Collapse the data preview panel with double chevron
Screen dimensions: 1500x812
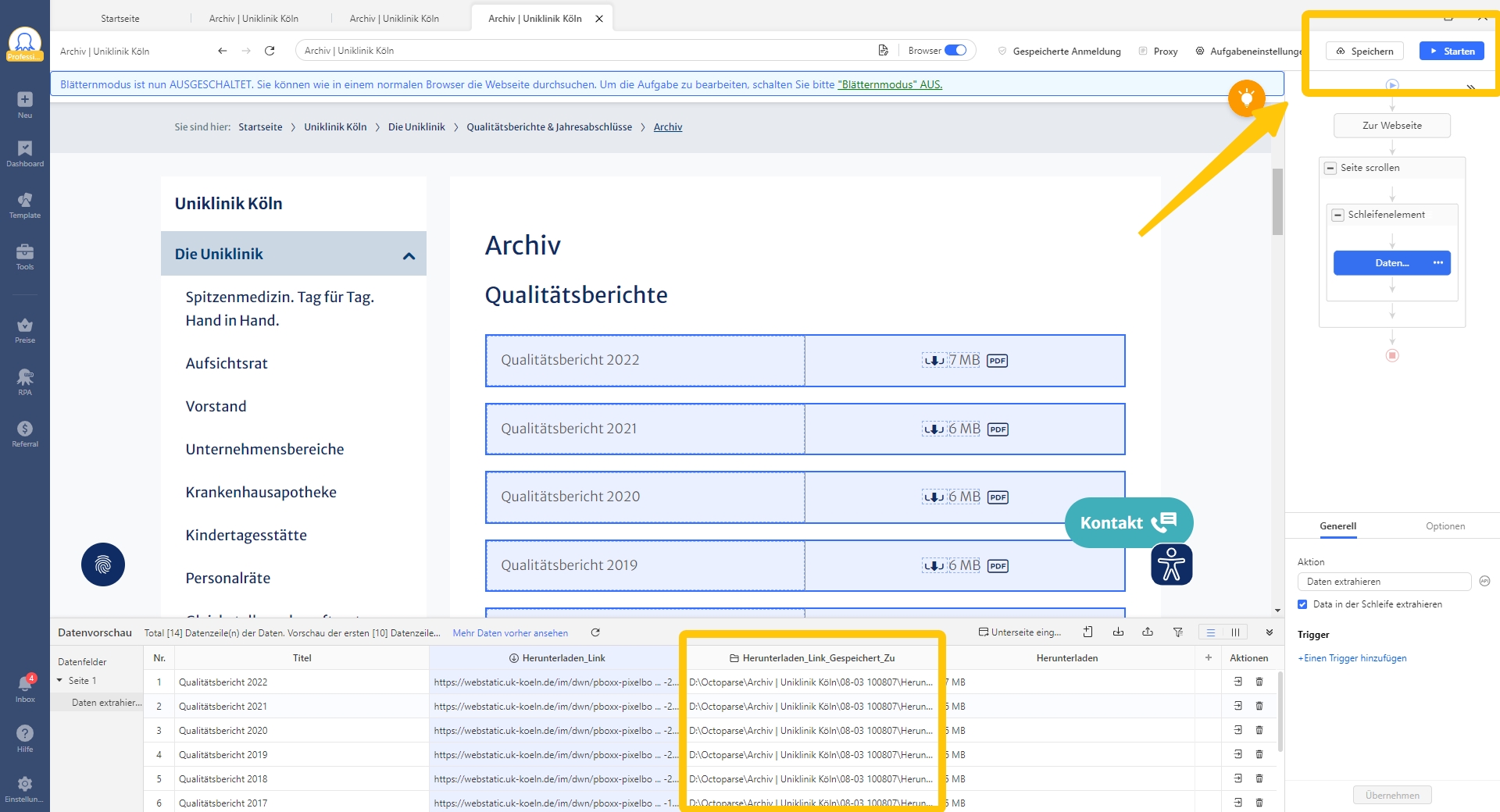(x=1270, y=632)
